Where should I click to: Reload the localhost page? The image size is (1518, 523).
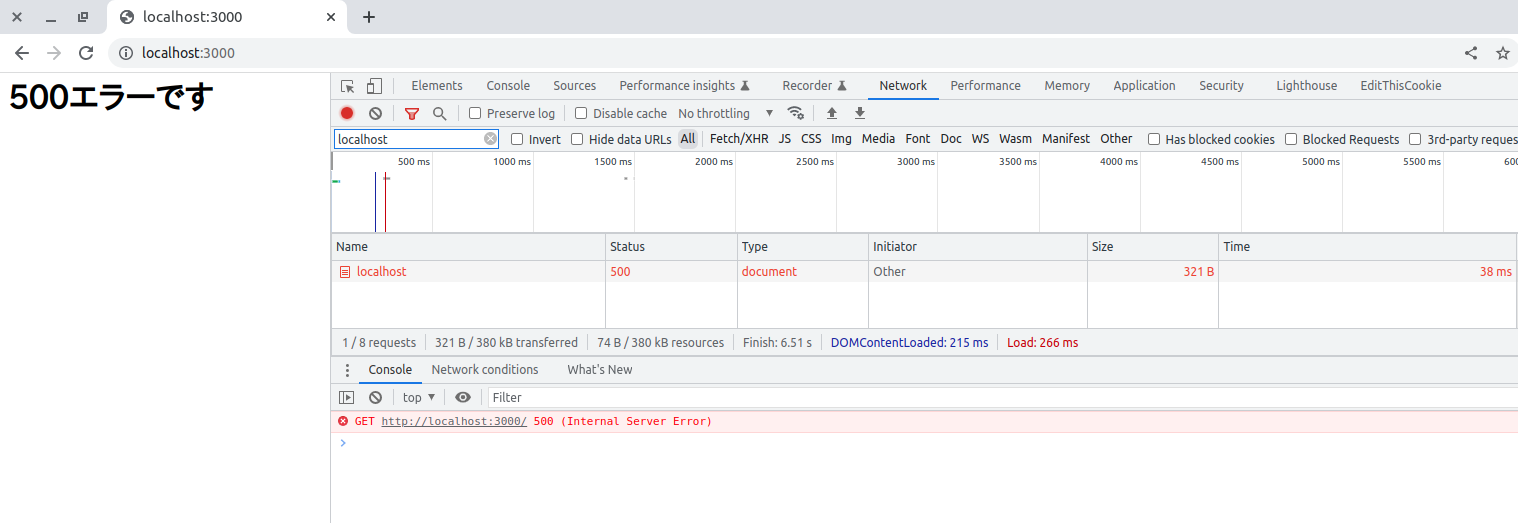tap(86, 53)
